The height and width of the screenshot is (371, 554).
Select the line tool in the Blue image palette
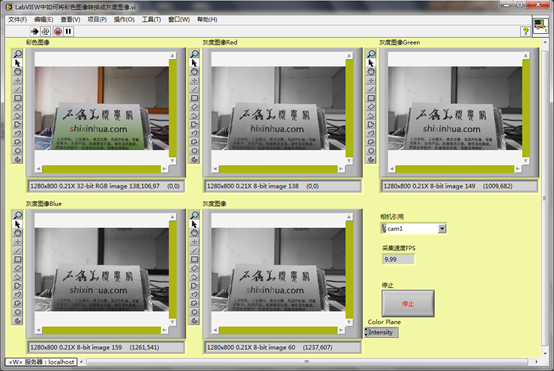click(x=18, y=251)
